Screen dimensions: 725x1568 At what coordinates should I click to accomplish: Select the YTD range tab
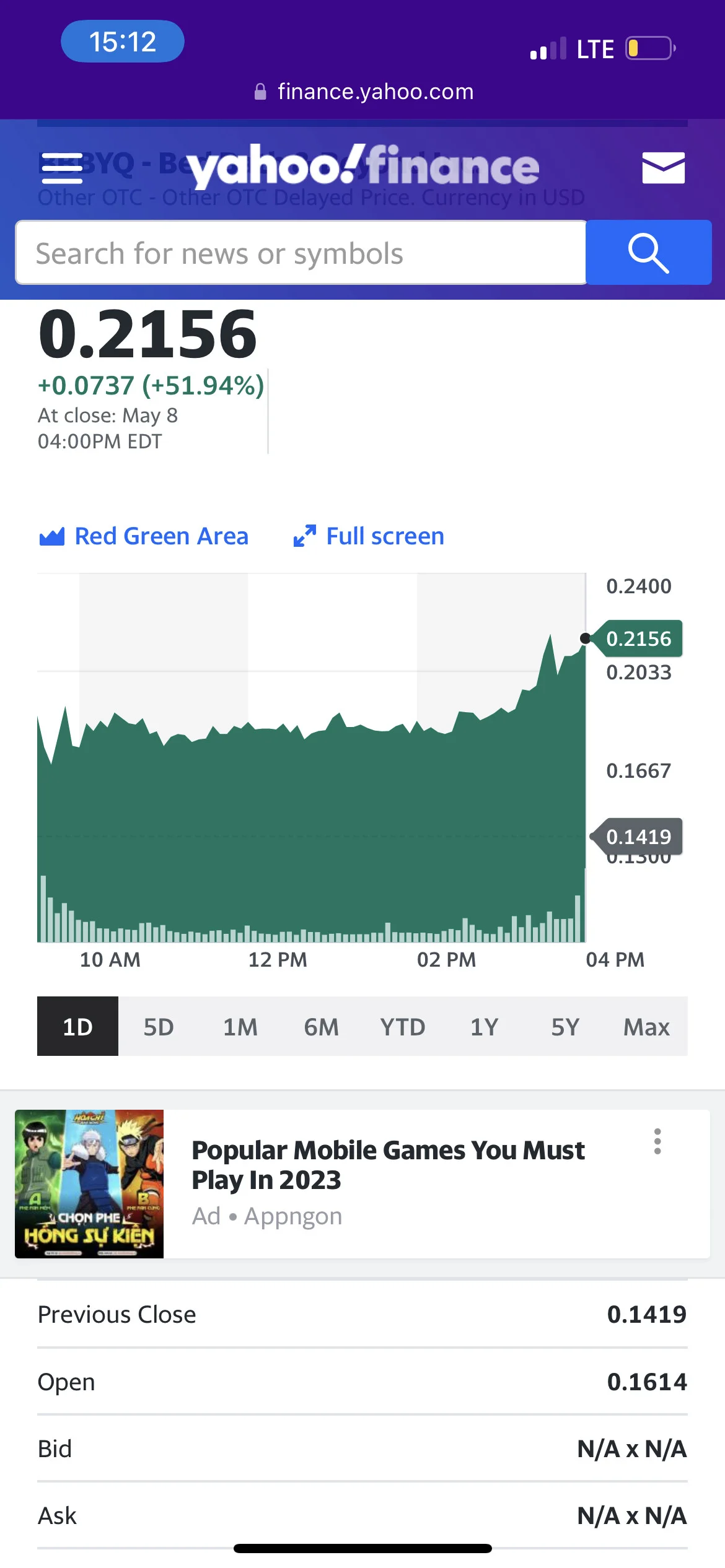(x=403, y=1026)
